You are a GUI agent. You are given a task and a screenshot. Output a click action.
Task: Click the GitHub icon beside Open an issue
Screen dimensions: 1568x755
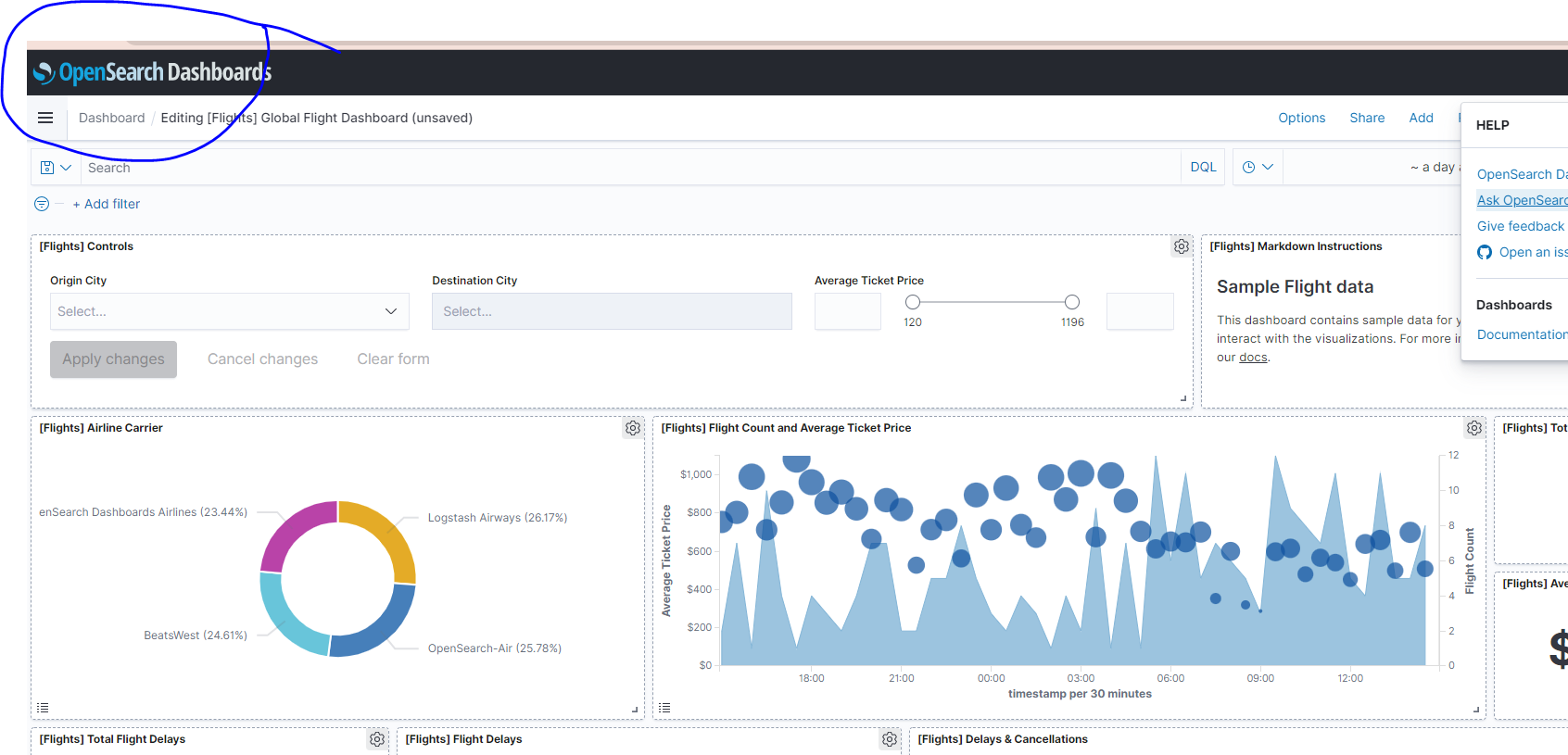point(1485,252)
